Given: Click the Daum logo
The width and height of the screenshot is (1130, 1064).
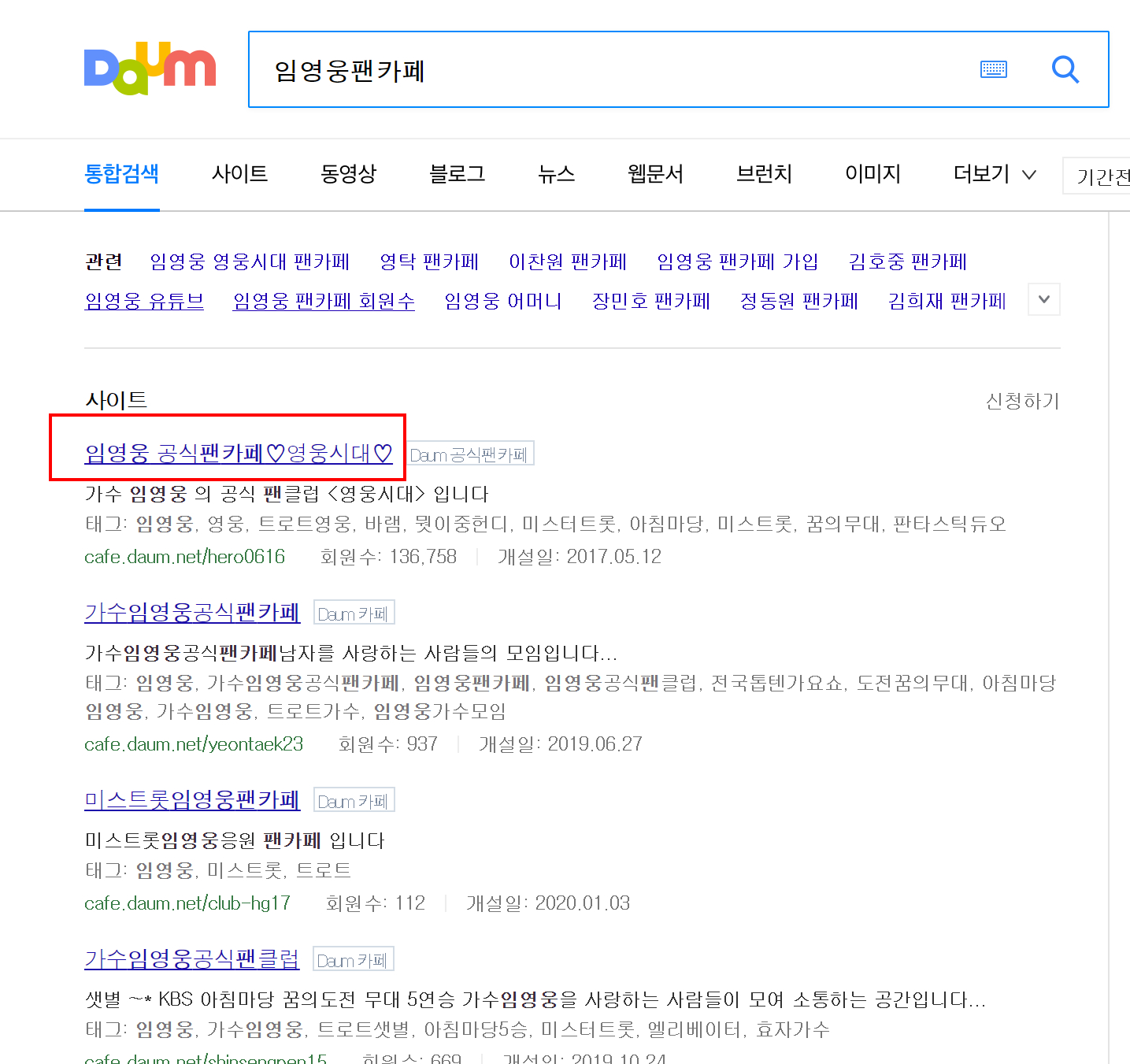Looking at the screenshot, I should 150,69.
